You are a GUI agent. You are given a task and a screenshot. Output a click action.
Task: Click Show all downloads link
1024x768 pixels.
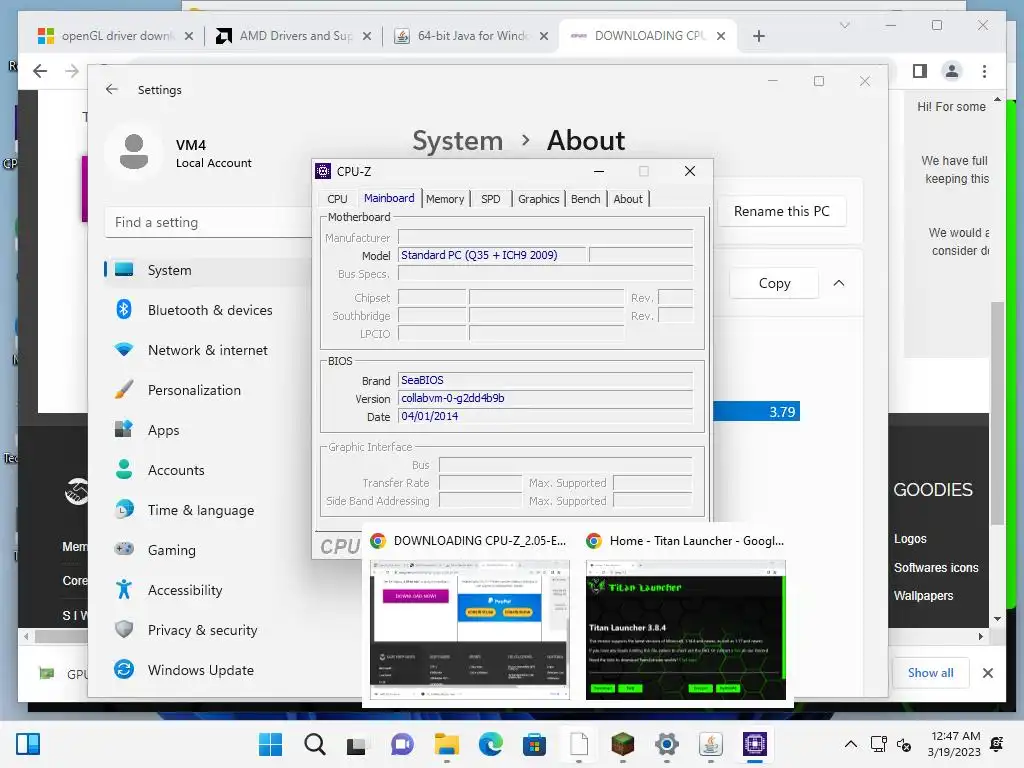[x=930, y=673]
